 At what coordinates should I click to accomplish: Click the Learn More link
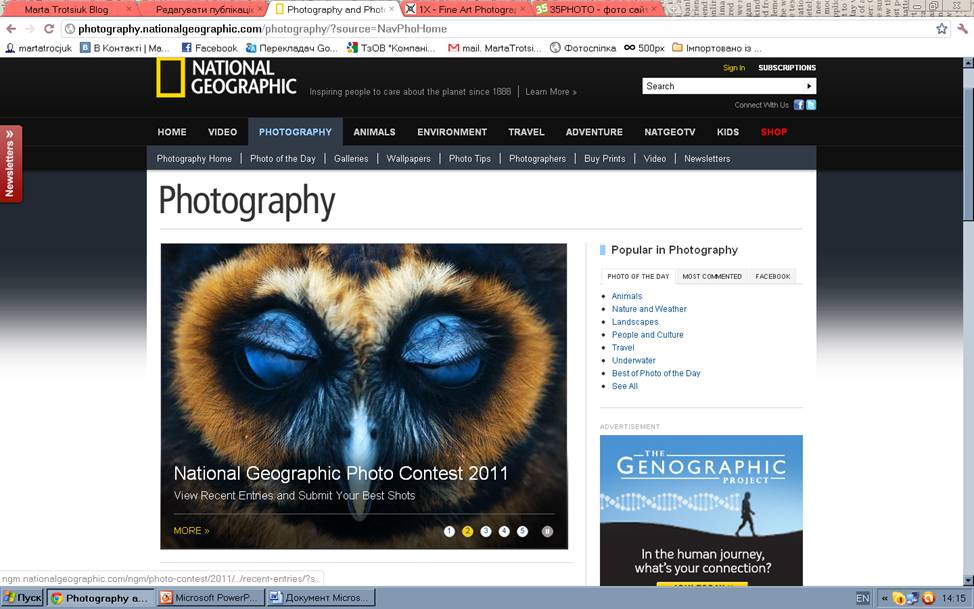coord(550,91)
